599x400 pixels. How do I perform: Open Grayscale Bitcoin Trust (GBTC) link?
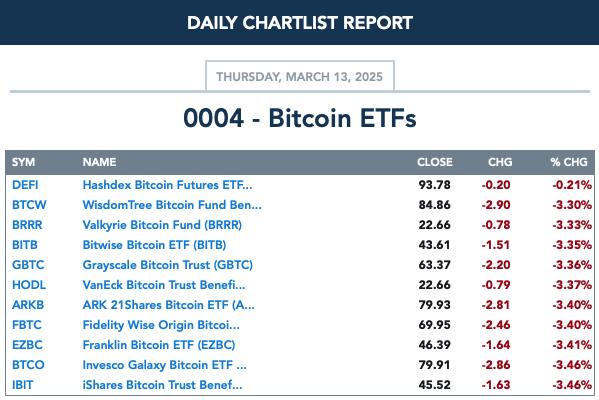tap(168, 265)
